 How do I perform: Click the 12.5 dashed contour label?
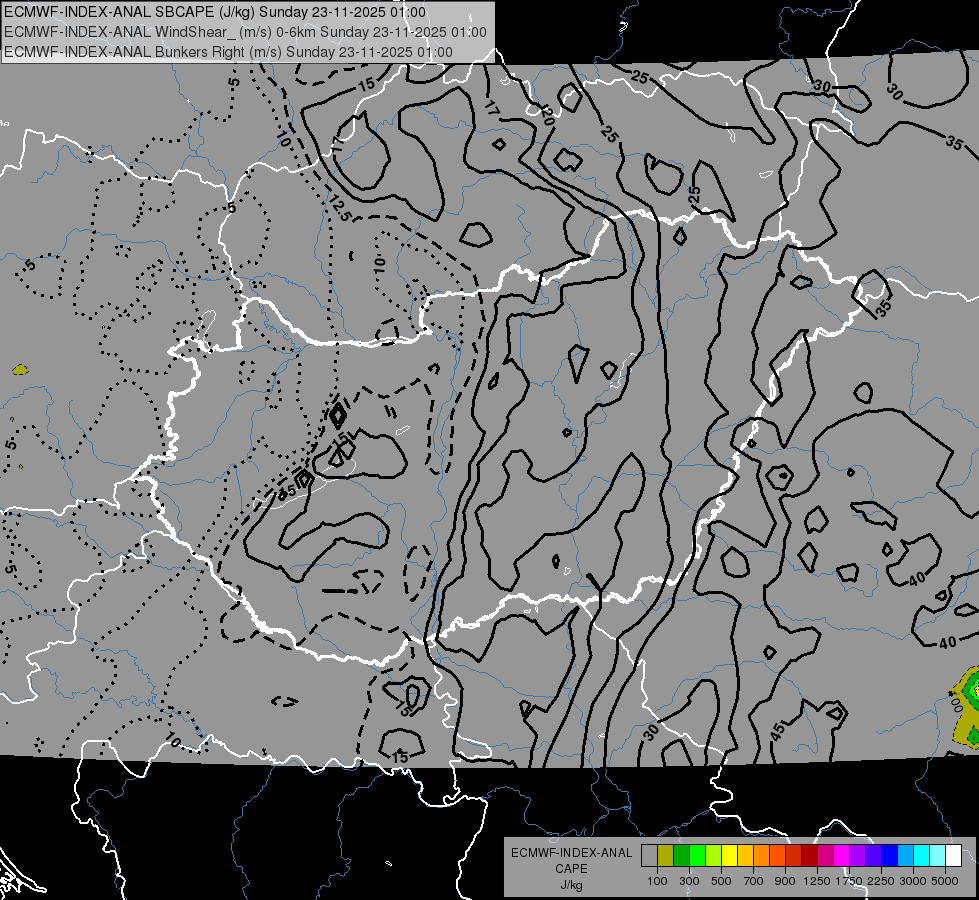click(340, 208)
